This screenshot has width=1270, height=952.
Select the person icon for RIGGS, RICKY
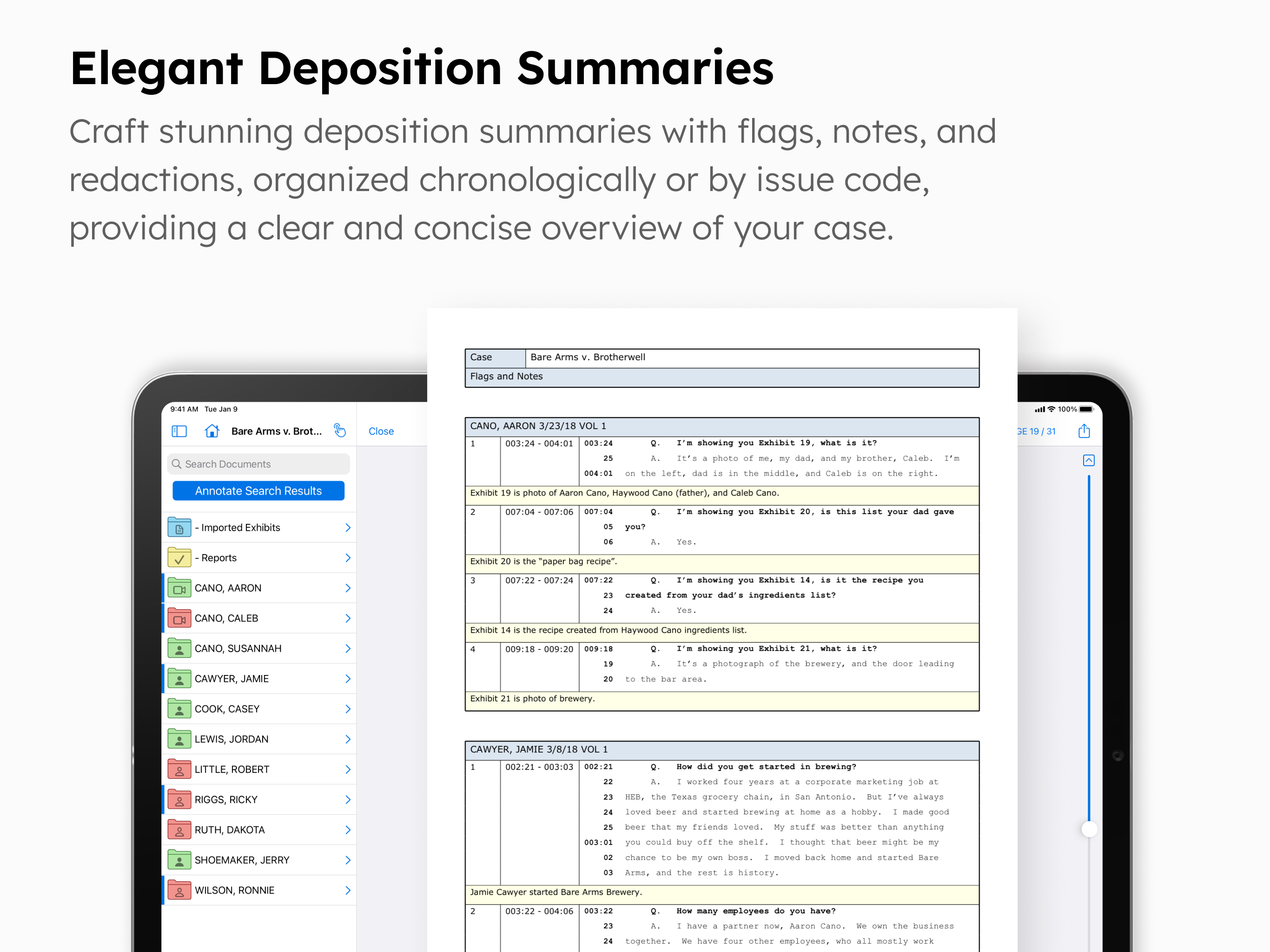pyautogui.click(x=180, y=799)
